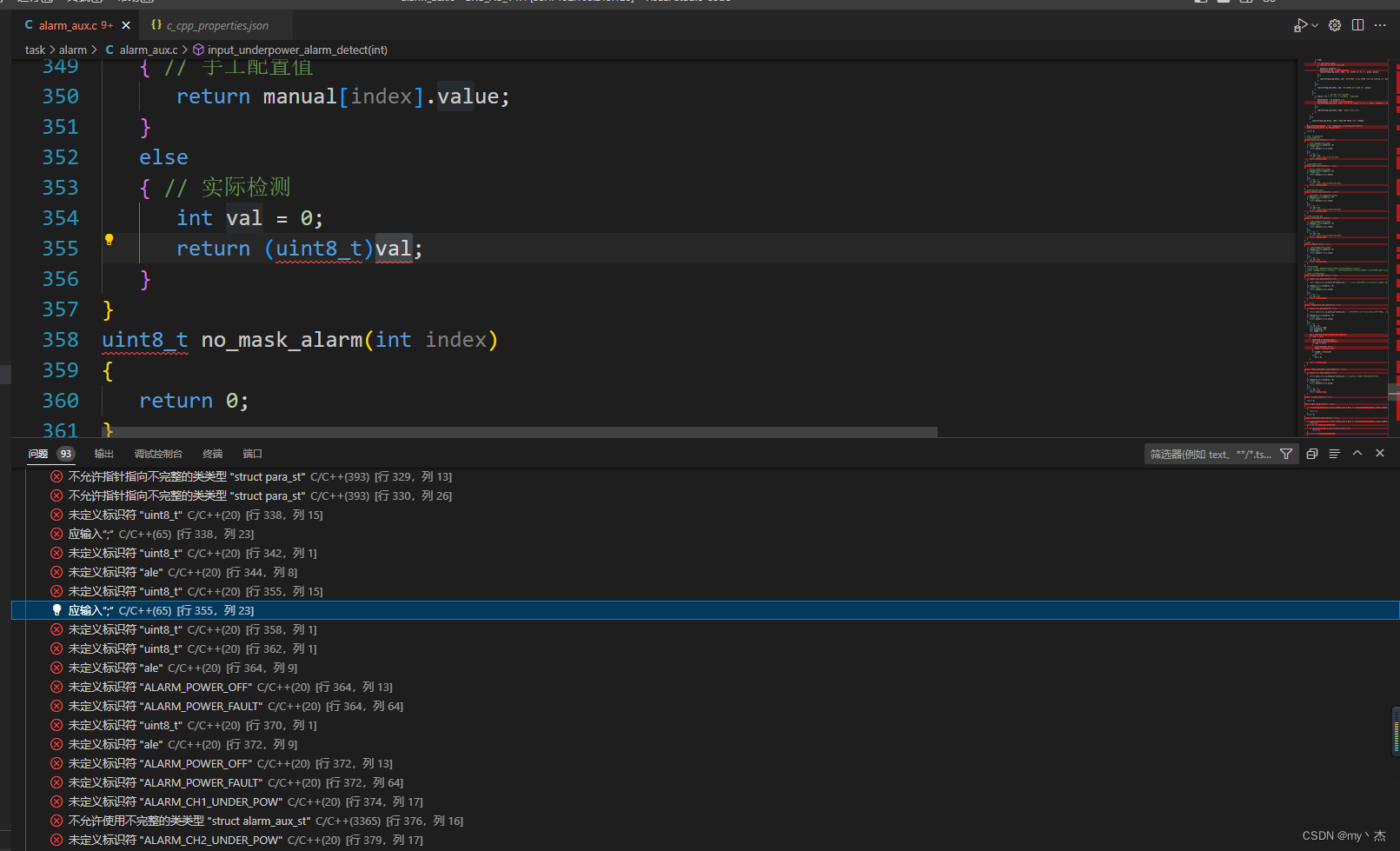1400x851 pixels.
Task: Click the minimap code overview
Action: (1345, 248)
